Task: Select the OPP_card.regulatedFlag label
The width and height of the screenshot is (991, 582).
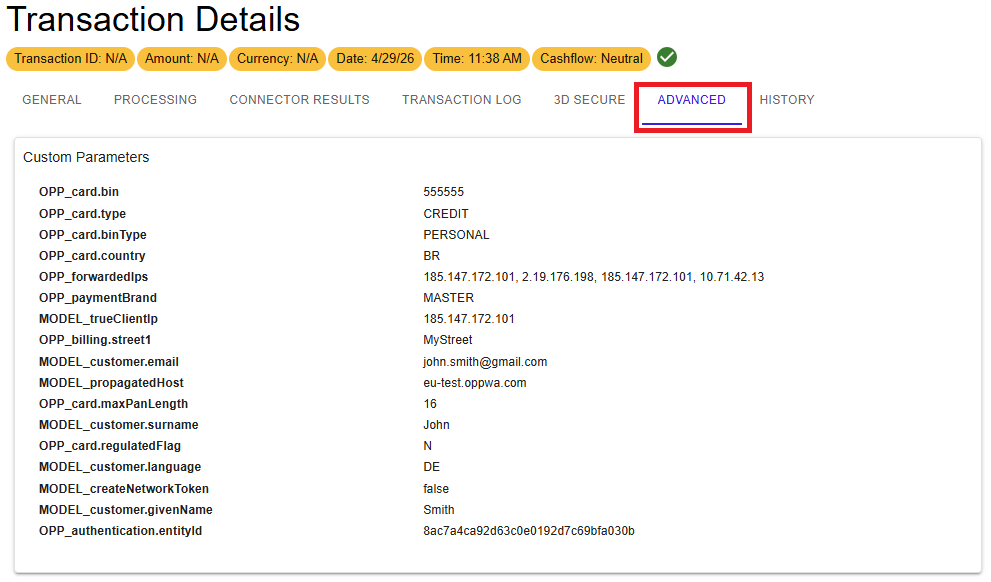Action: 110,446
